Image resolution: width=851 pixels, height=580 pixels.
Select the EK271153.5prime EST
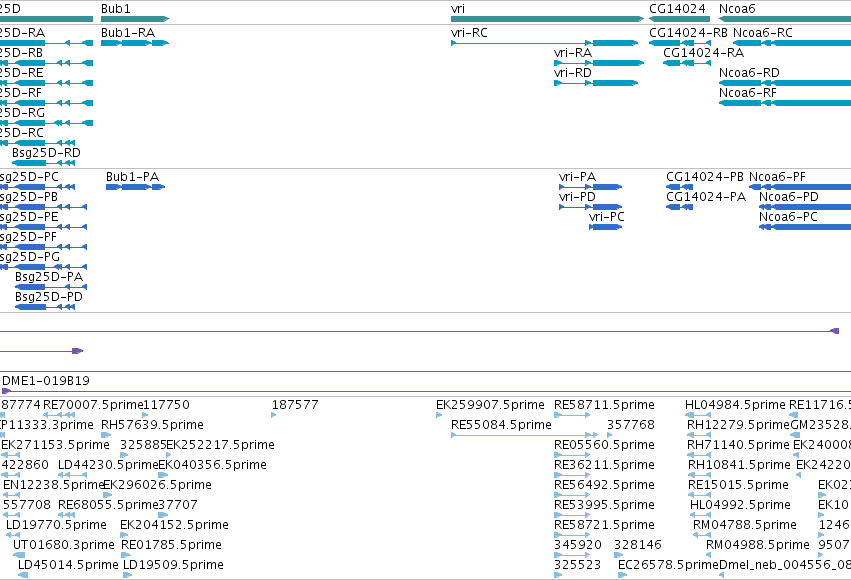(x=11, y=455)
